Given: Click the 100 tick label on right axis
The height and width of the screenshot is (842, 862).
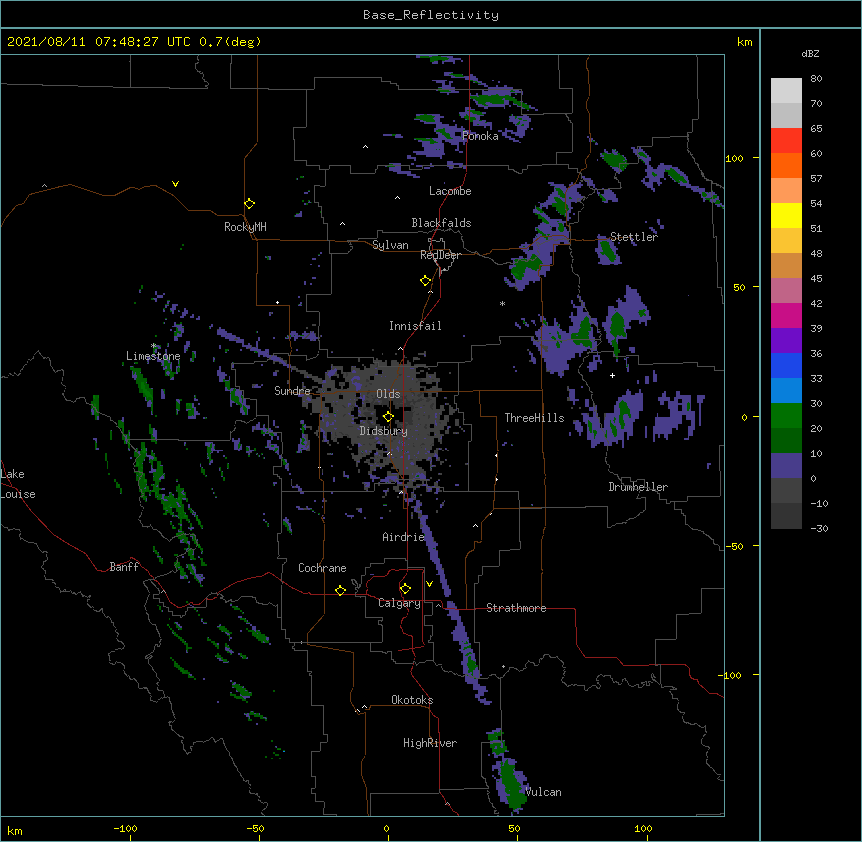Looking at the screenshot, I should [734, 158].
